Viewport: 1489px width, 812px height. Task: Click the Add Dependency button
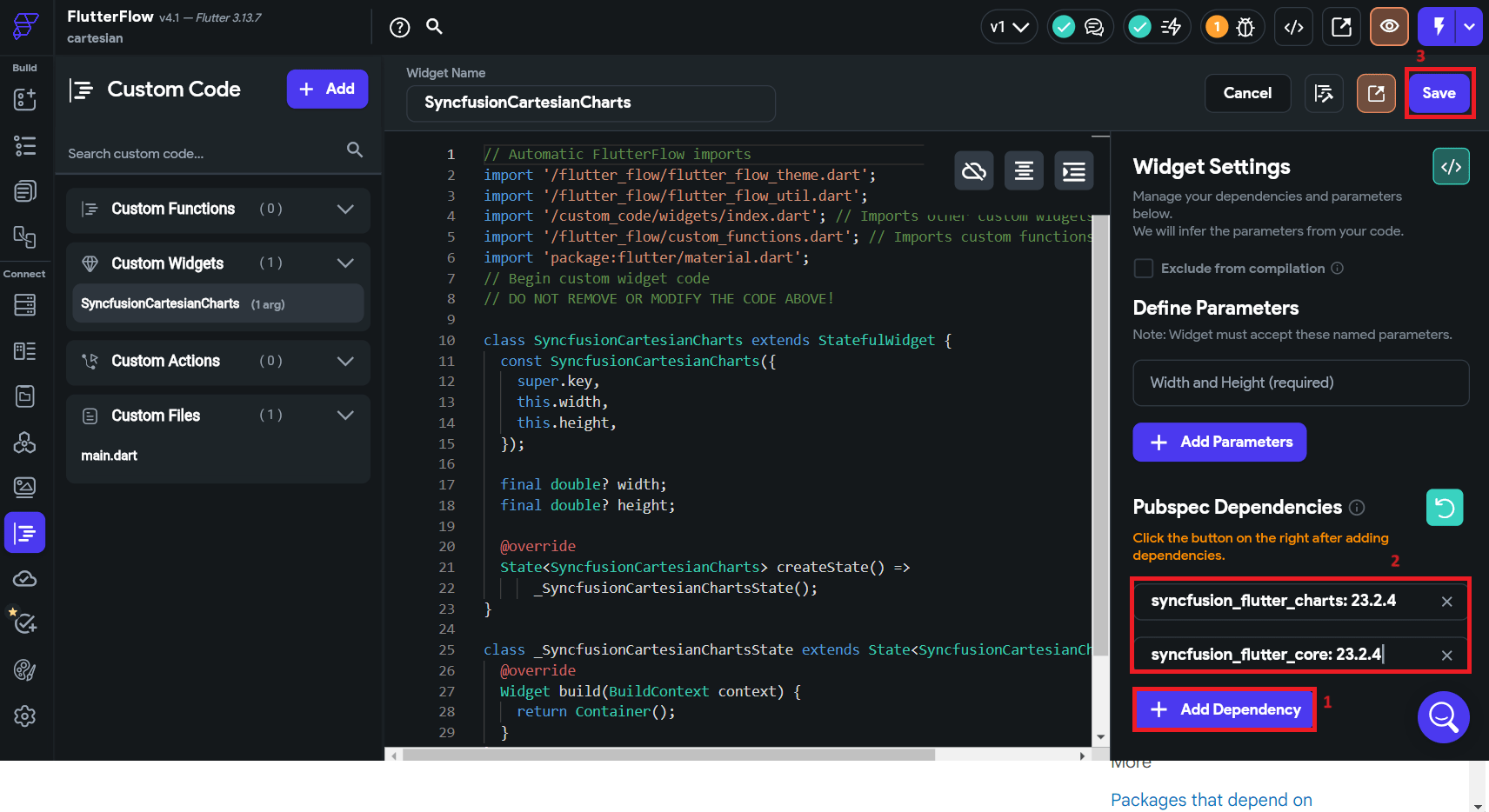pyautogui.click(x=1225, y=709)
